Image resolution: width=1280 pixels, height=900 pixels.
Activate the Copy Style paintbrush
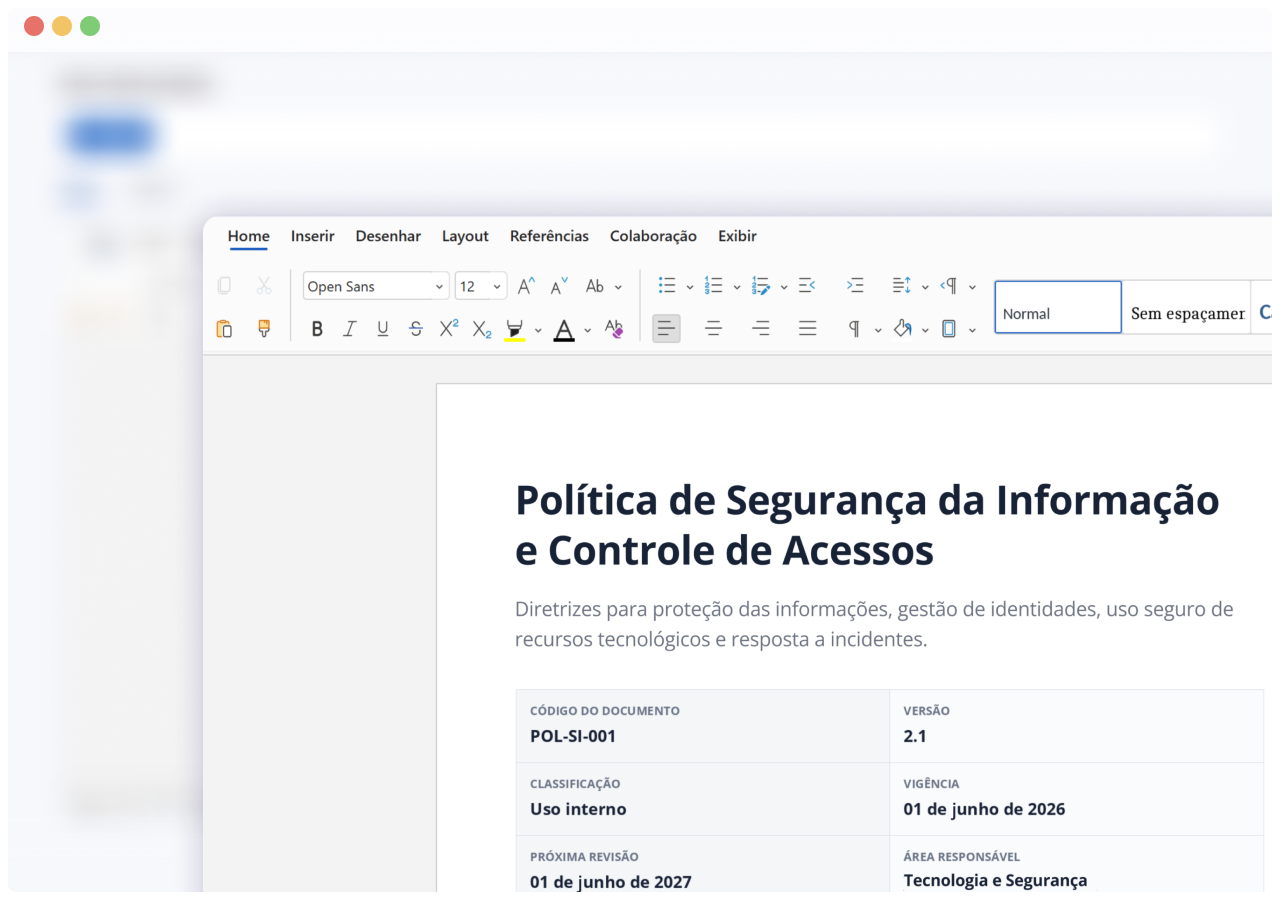point(264,328)
